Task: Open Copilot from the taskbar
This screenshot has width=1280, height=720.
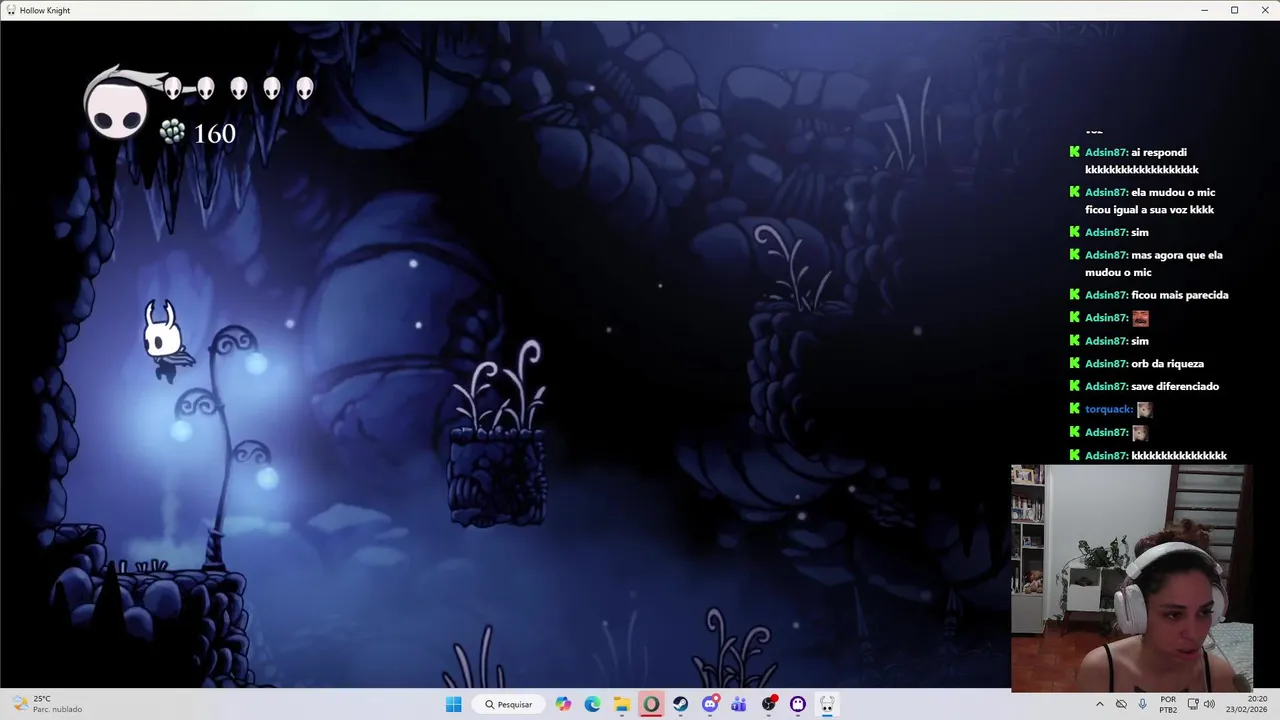Action: (x=563, y=704)
